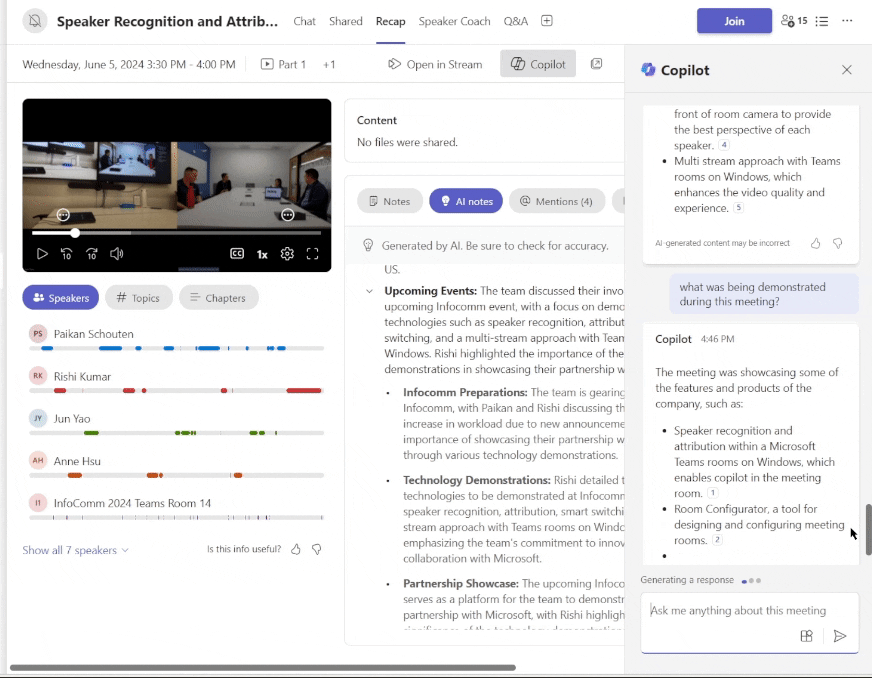Open the Shared tab

click(345, 21)
